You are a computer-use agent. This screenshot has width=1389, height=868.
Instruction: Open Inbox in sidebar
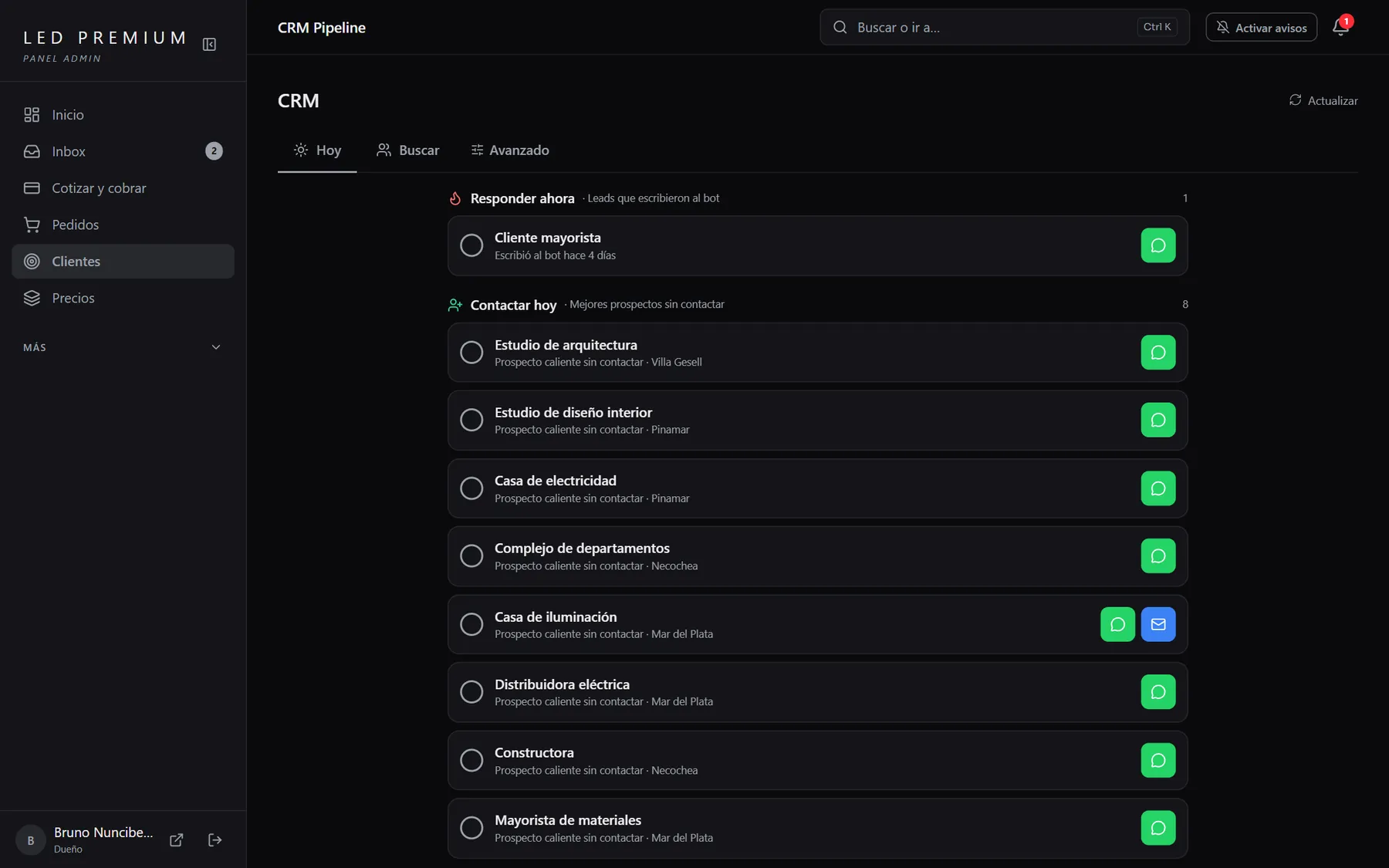tap(123, 151)
